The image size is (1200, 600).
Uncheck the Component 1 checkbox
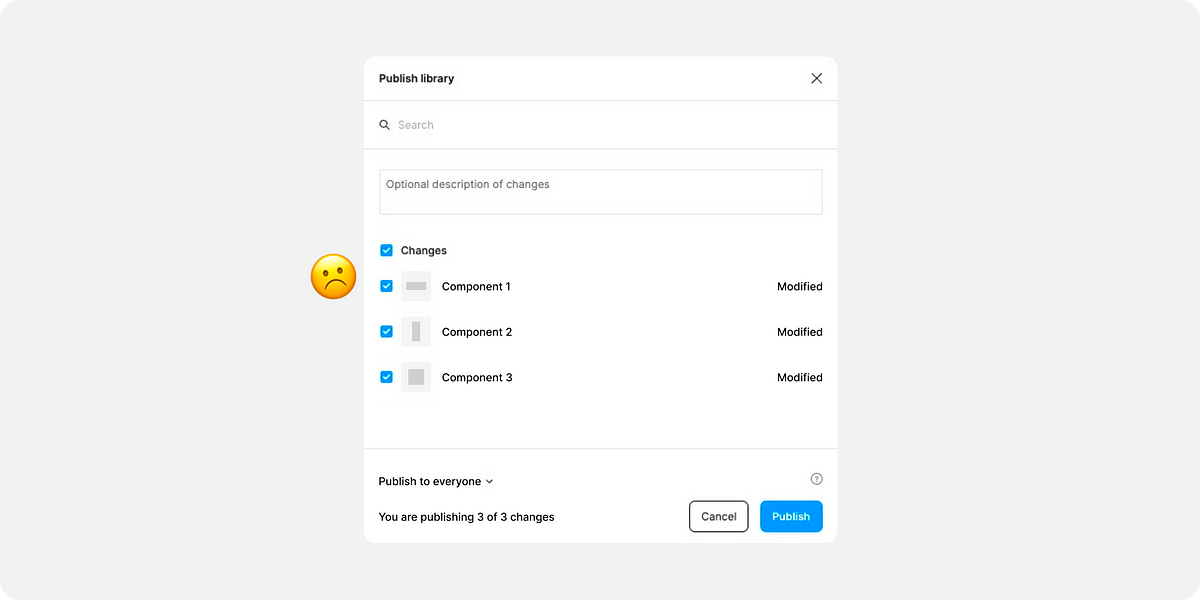[x=386, y=286]
